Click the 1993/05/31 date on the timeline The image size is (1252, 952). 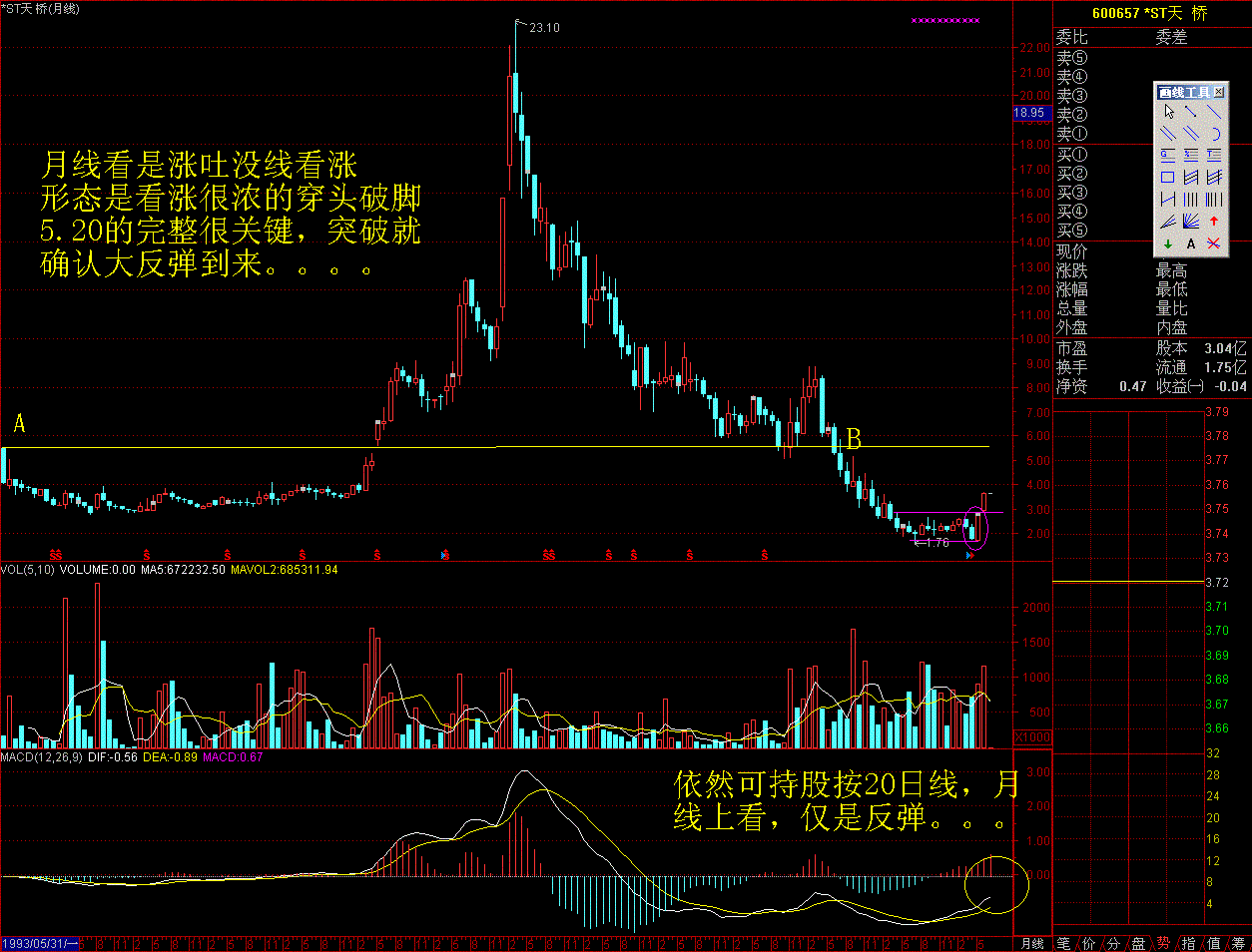pos(38,944)
